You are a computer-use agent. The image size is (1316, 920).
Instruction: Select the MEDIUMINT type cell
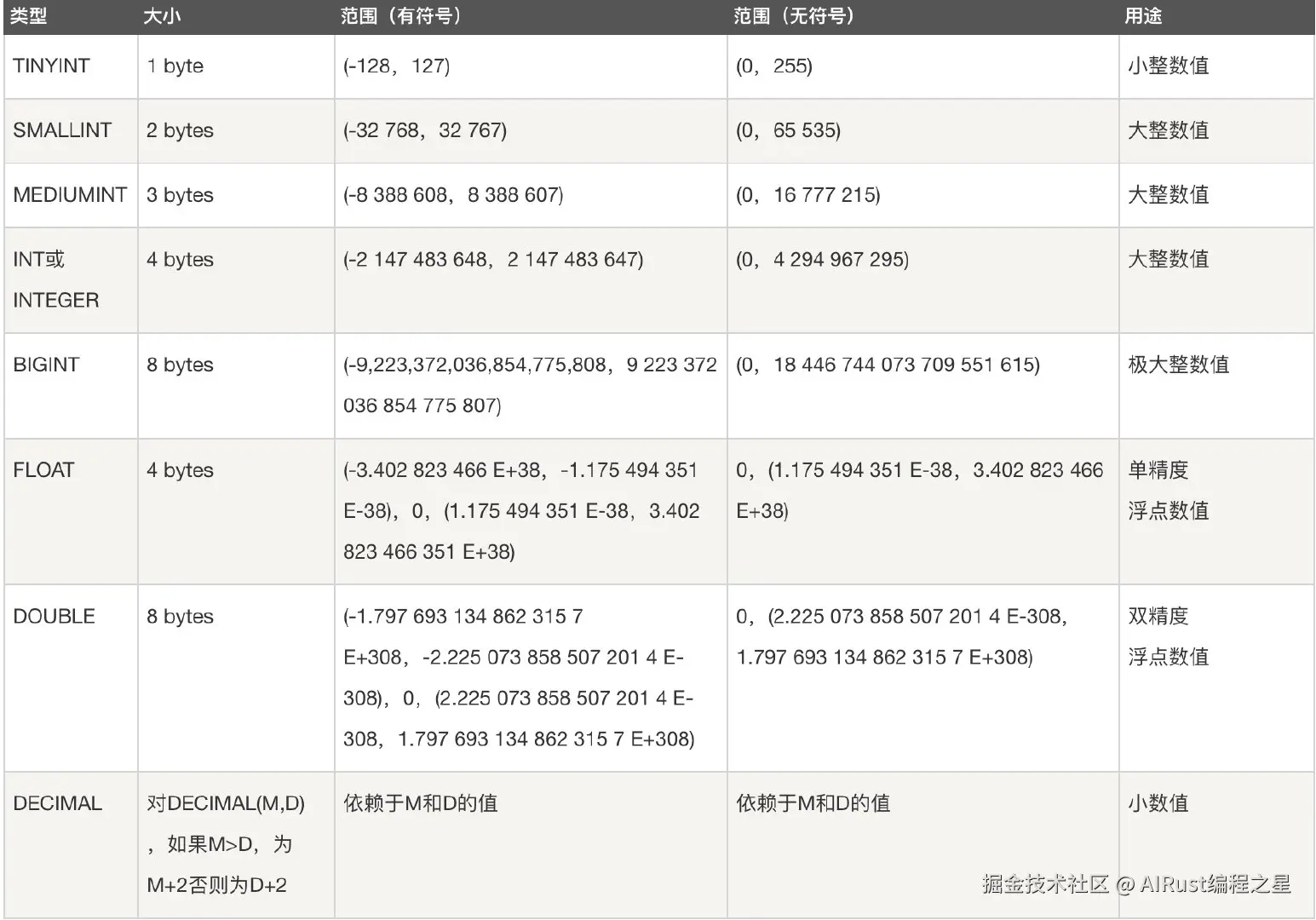pyautogui.click(x=71, y=195)
